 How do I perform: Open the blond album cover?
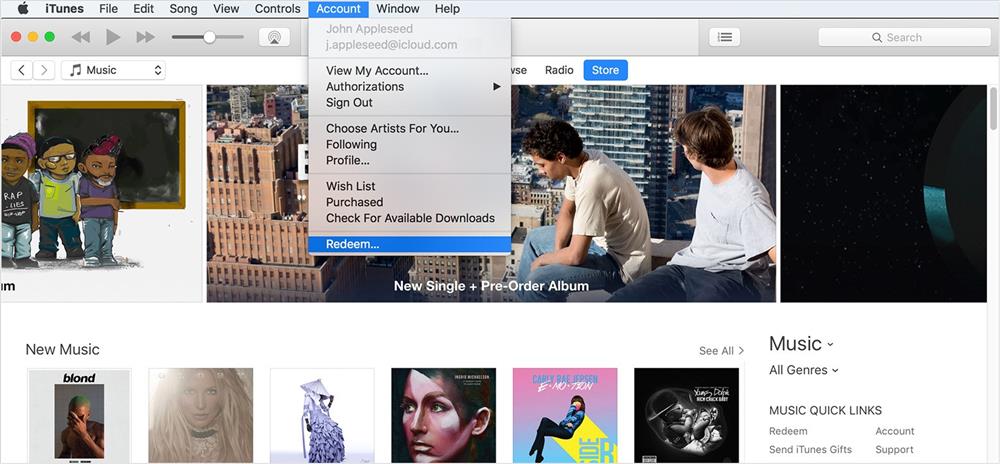point(79,416)
